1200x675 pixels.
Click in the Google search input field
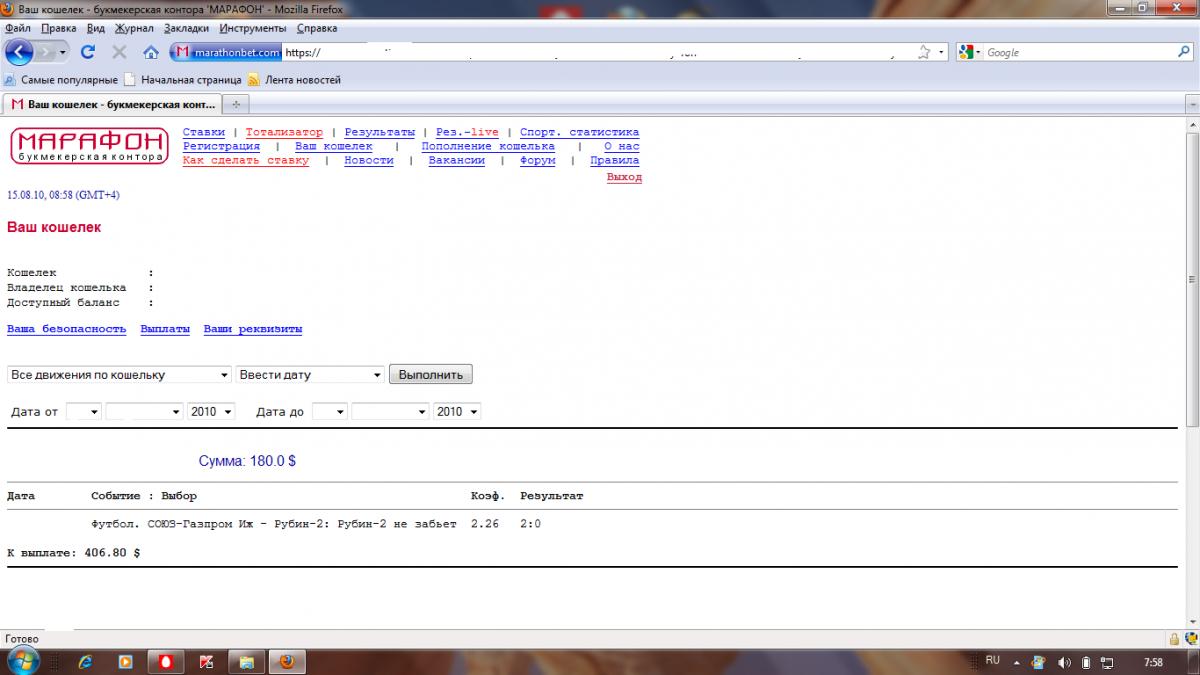click(x=1078, y=52)
